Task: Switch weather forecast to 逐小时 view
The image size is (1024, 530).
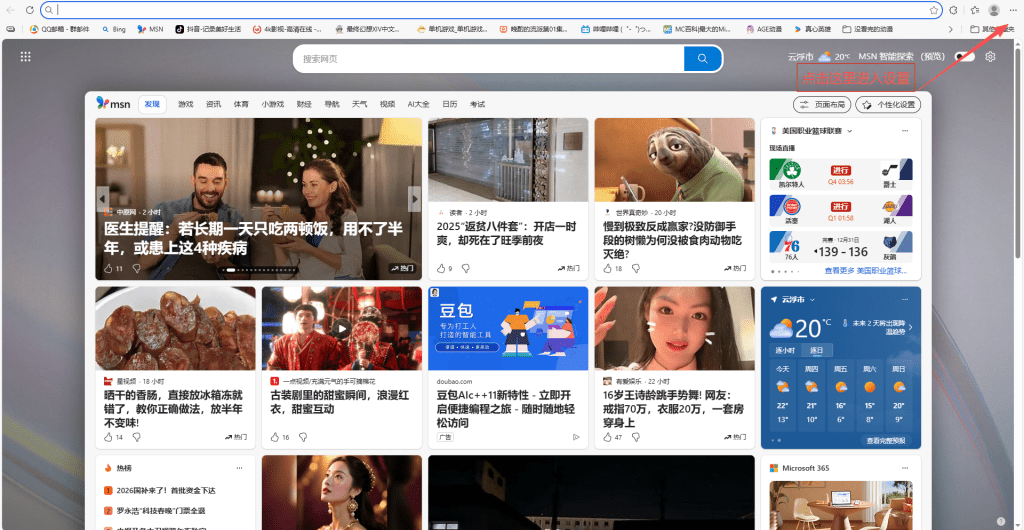Action: [x=785, y=351]
